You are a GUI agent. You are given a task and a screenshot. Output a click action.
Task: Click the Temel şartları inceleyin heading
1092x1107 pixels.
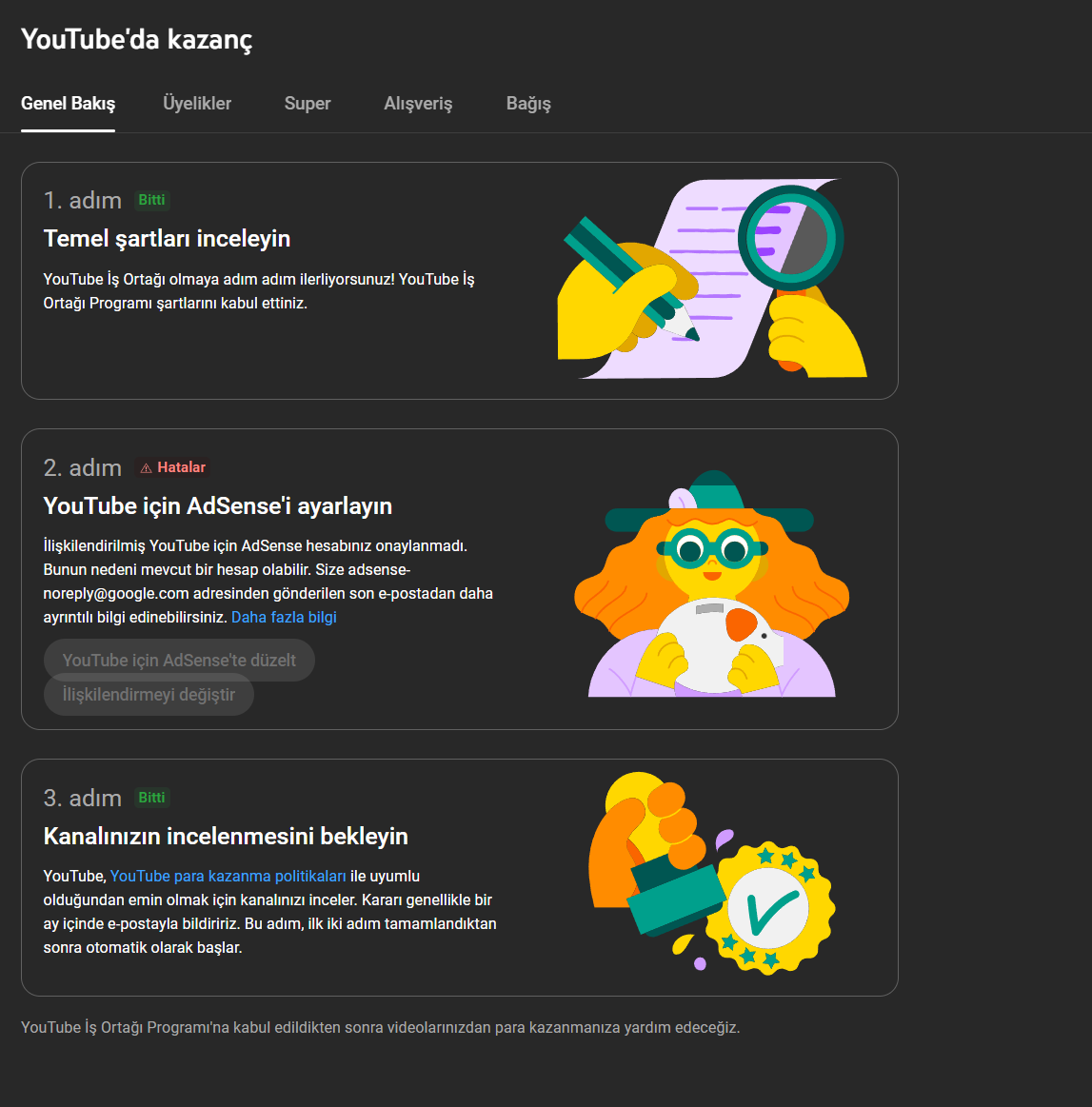coord(167,239)
